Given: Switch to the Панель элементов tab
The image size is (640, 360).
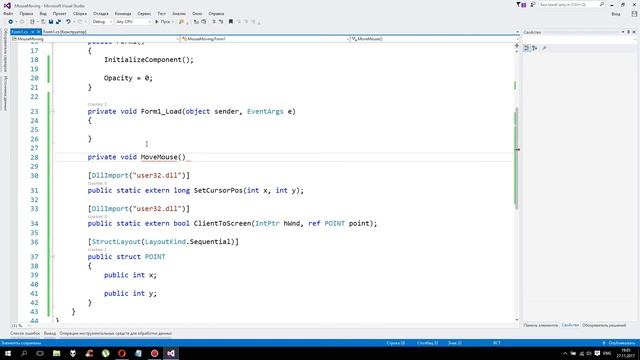Looking at the screenshot, I should pos(540,325).
